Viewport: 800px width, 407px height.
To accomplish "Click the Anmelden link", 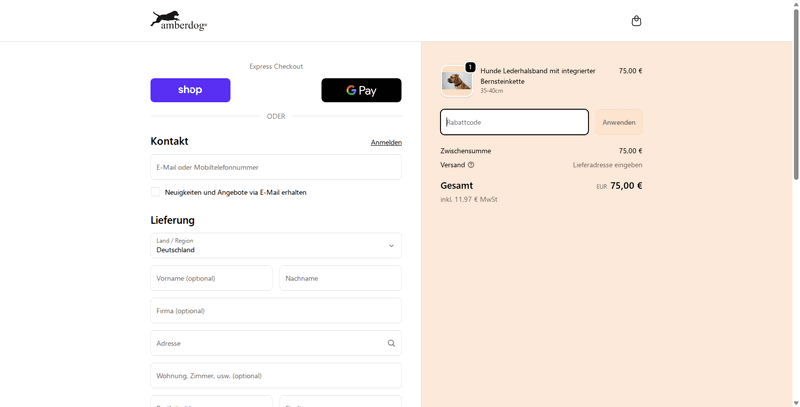I will point(386,142).
